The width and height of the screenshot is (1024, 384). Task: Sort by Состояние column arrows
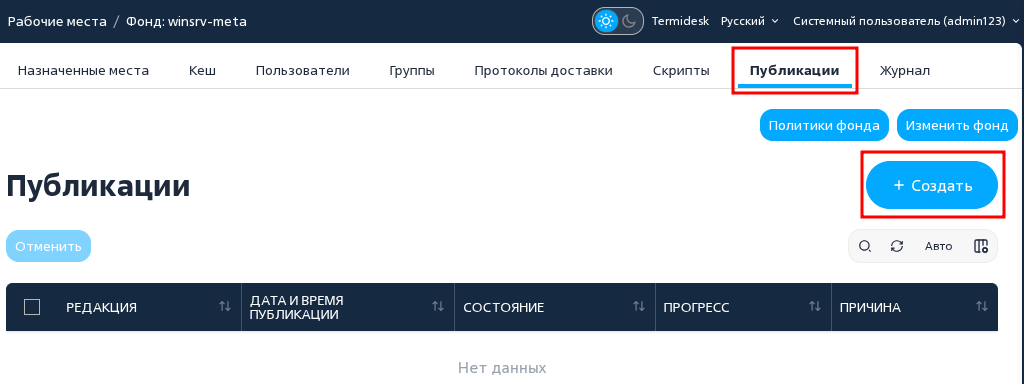(639, 306)
